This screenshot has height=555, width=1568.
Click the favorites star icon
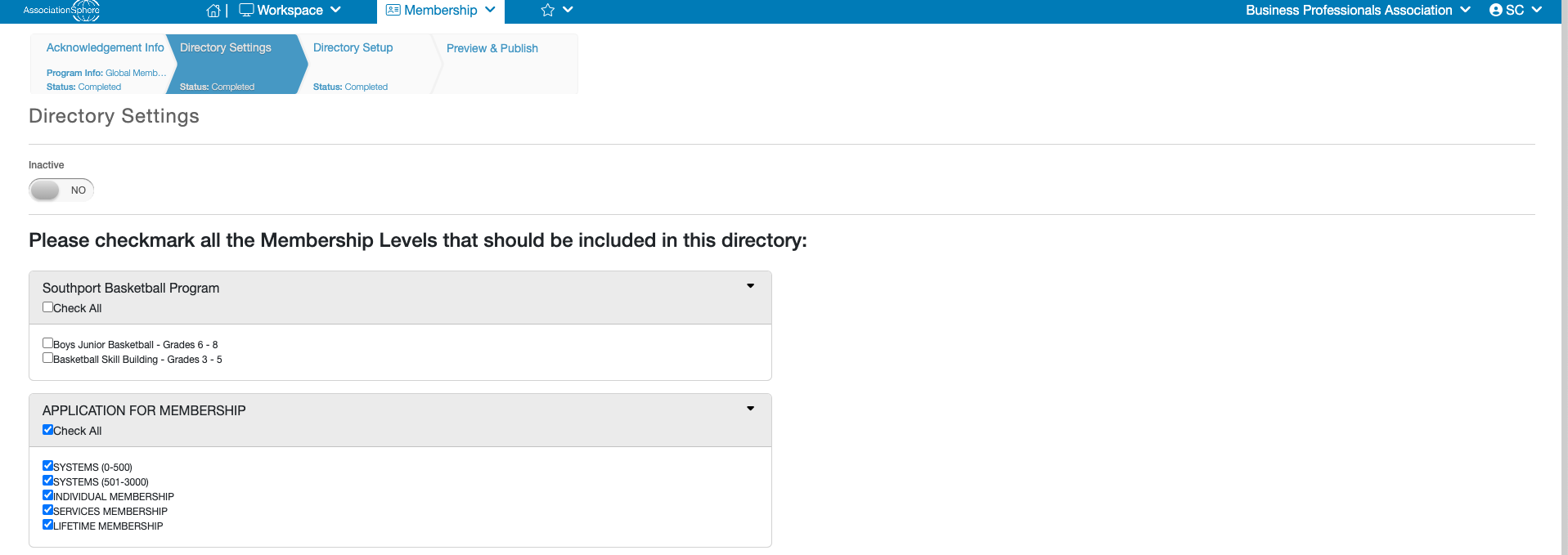pos(547,10)
